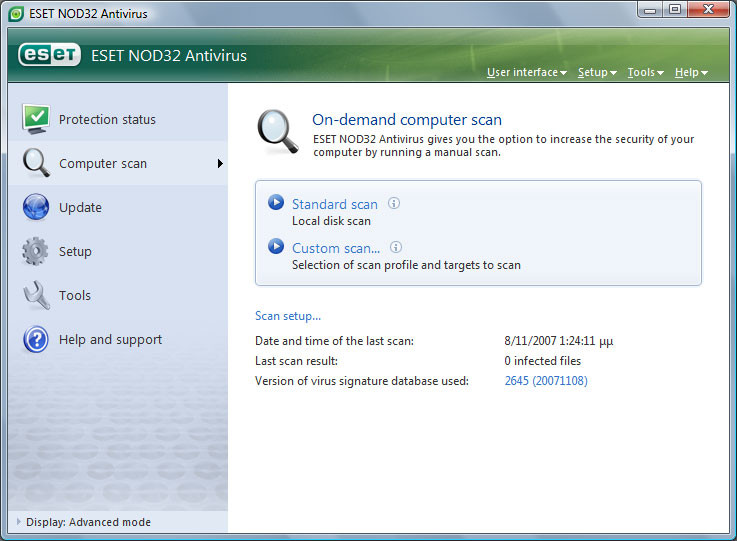Click the title bar application icon
Viewport: 737px width, 541px height.
pyautogui.click(x=16, y=14)
